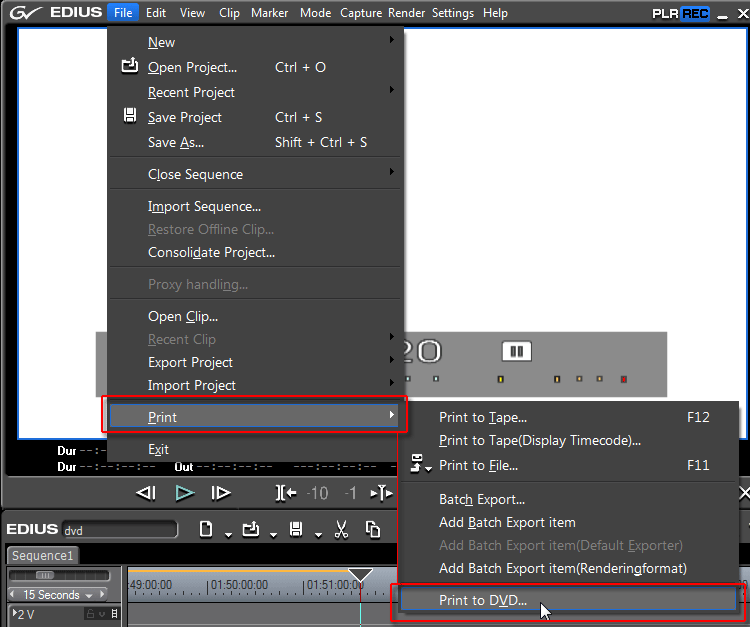This screenshot has height=627, width=750.
Task: Click the timeline scale increase arrow
Action: pos(102,594)
